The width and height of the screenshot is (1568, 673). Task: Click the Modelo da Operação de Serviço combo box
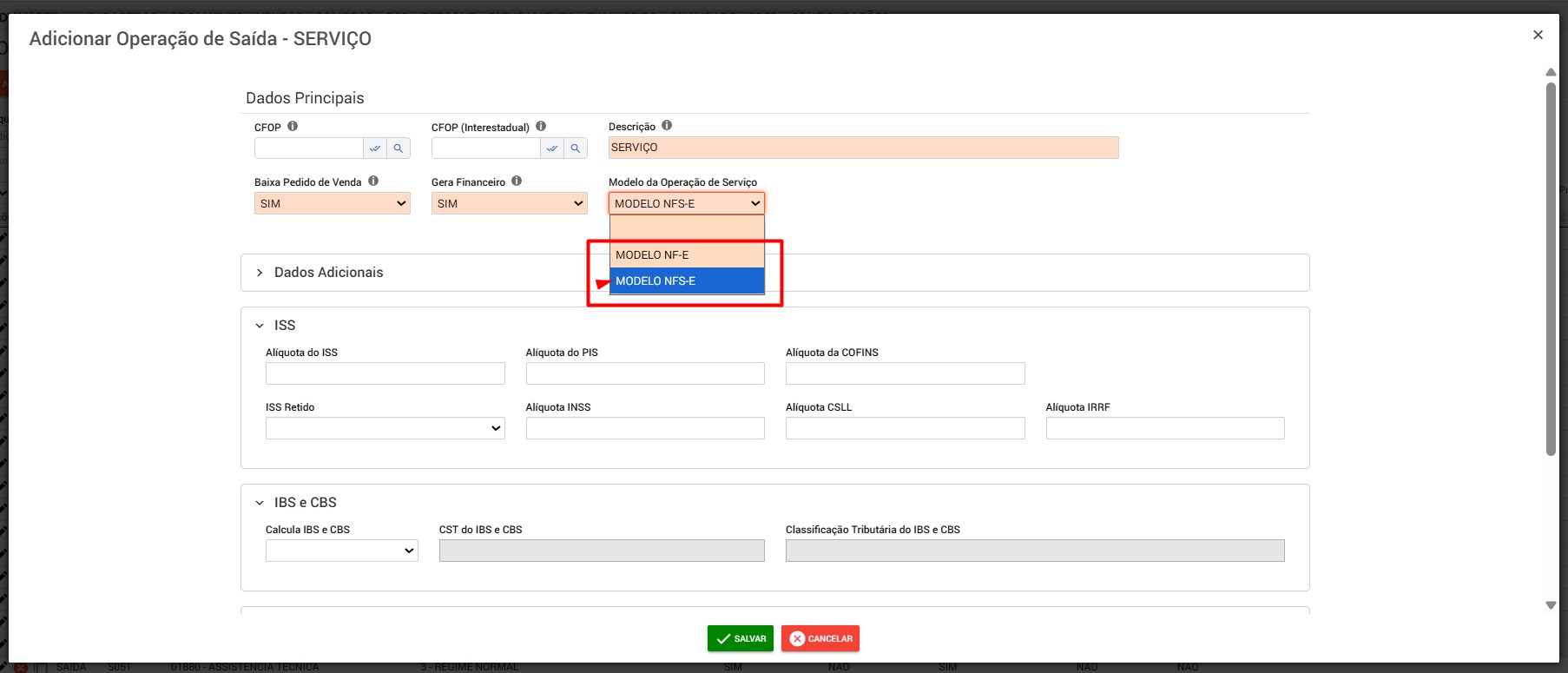(686, 203)
